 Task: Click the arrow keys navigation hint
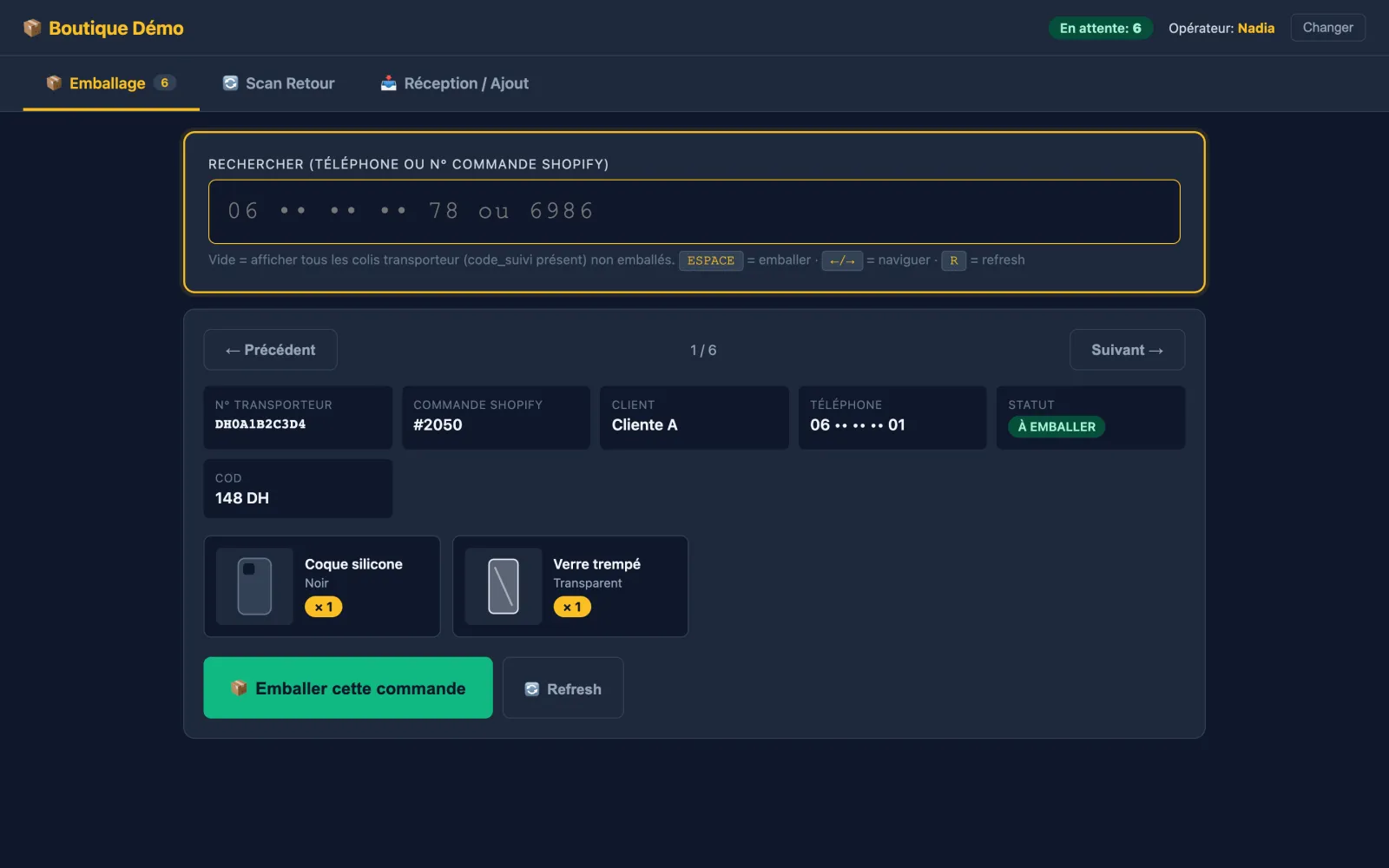pos(842,260)
